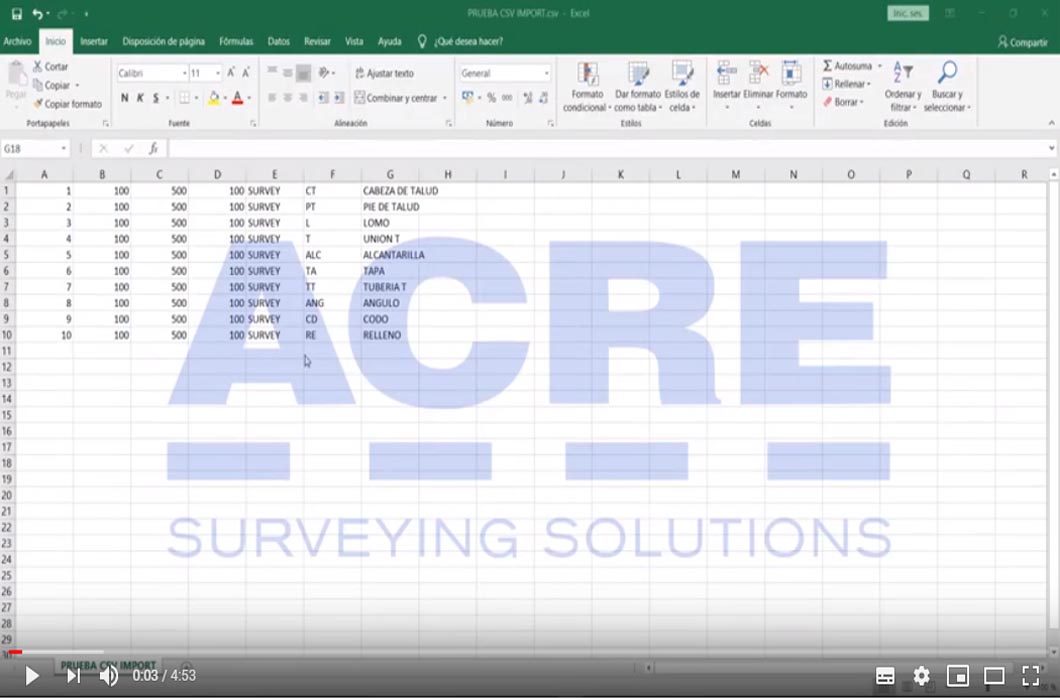Click the Compartir button
The height and width of the screenshot is (700, 1060).
1022,42
